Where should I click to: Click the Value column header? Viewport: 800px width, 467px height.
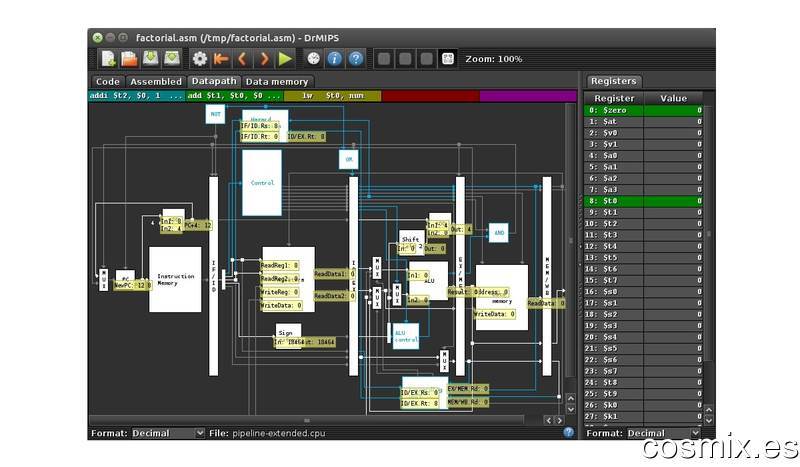673,98
